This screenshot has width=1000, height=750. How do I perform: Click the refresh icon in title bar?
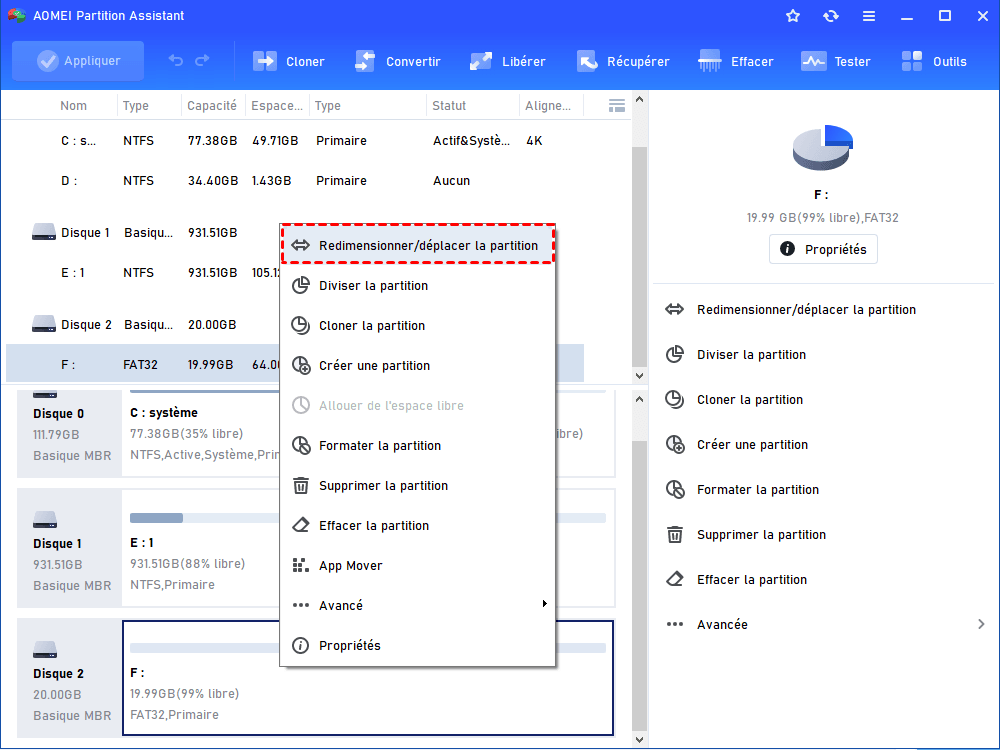(831, 16)
